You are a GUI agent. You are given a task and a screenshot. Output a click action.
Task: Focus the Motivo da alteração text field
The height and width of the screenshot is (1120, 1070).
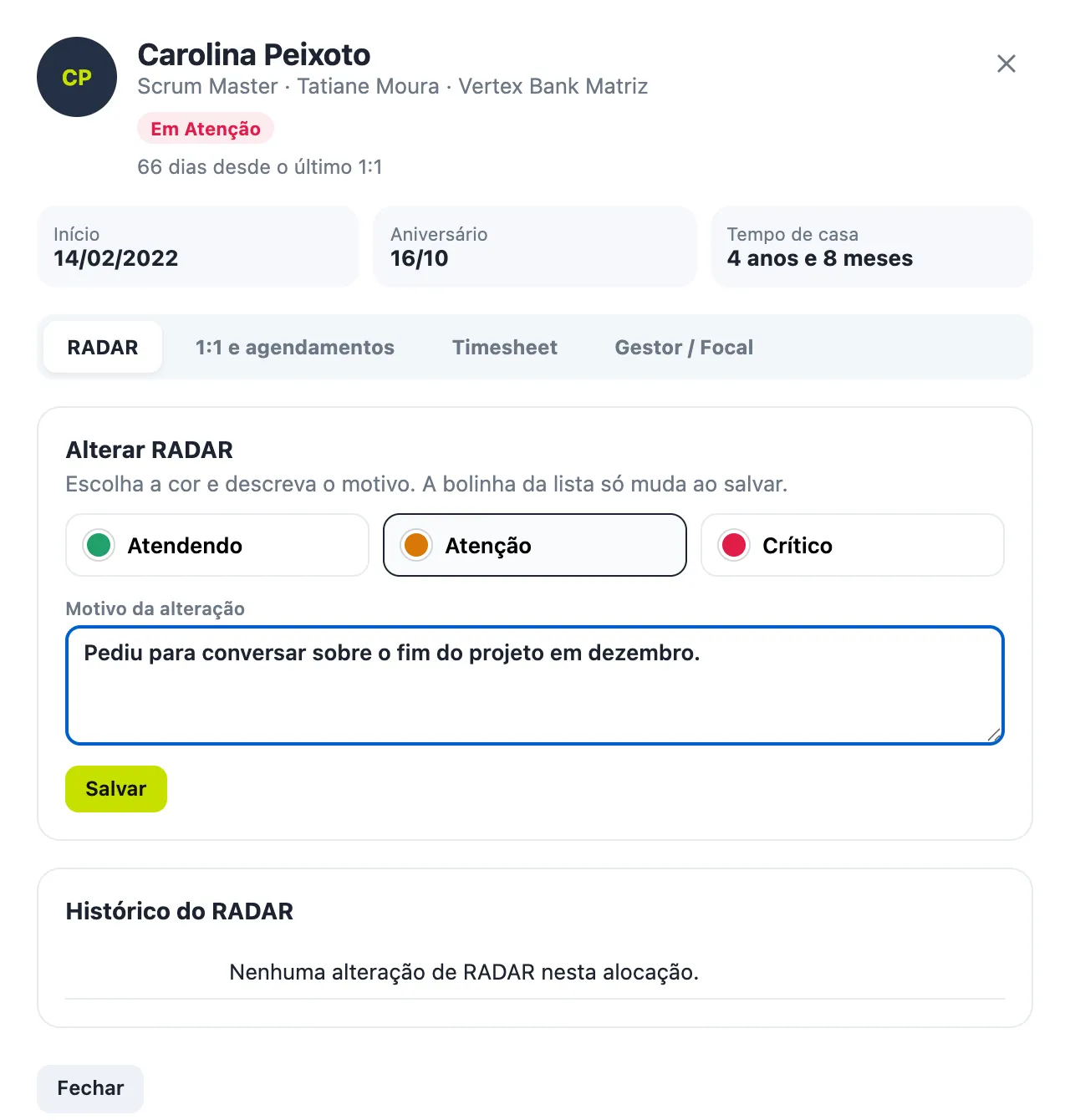click(535, 685)
